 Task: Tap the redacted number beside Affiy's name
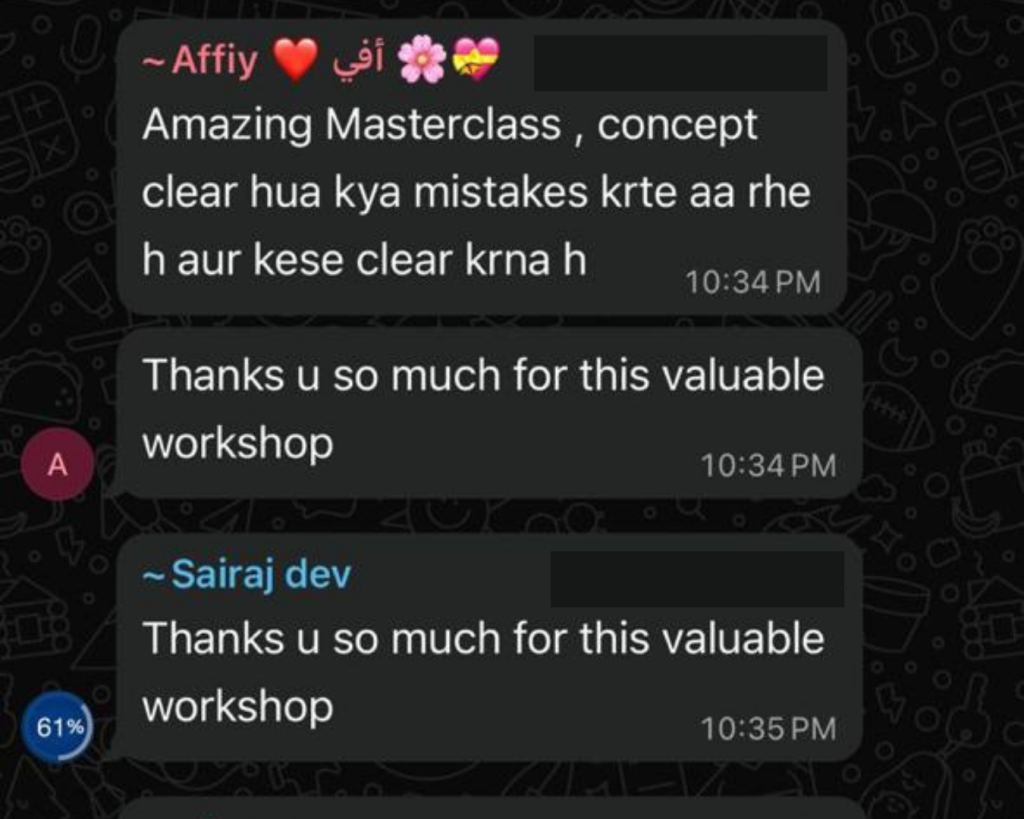(680, 63)
